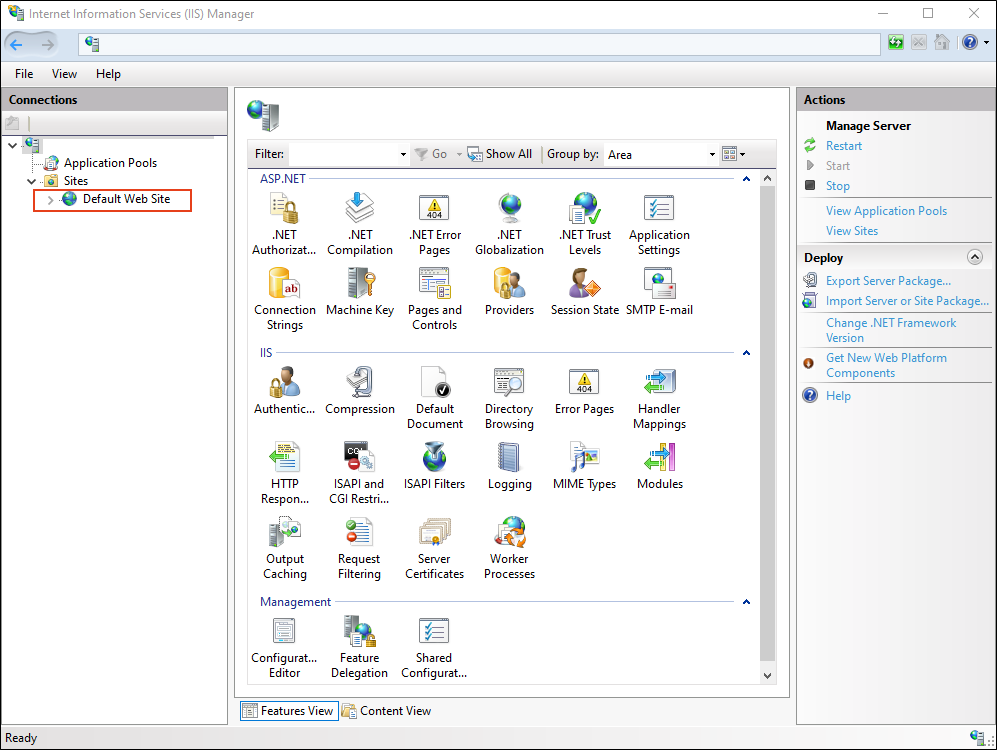Image resolution: width=997 pixels, height=750 pixels.
Task: Open Default Document feature
Action: [x=434, y=399]
